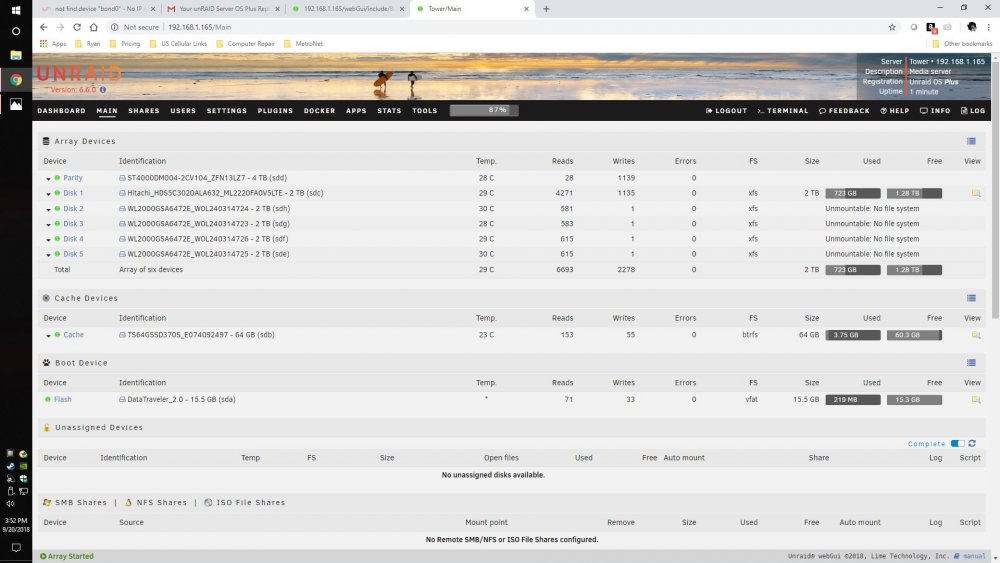Open Windows notification center
This screenshot has width=1000, height=563.
click(16, 548)
